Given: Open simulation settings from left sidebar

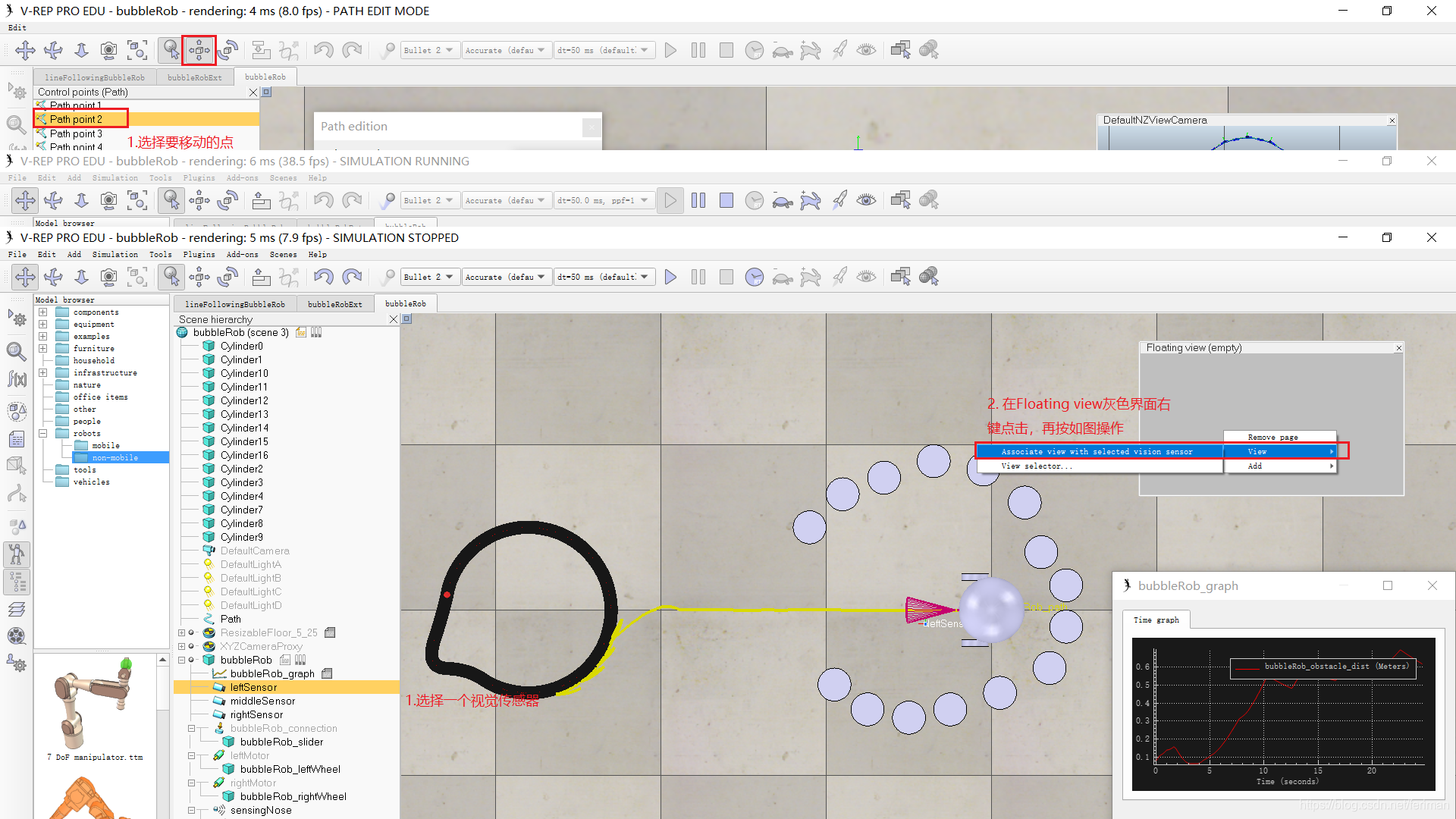Looking at the screenshot, I should [x=17, y=318].
